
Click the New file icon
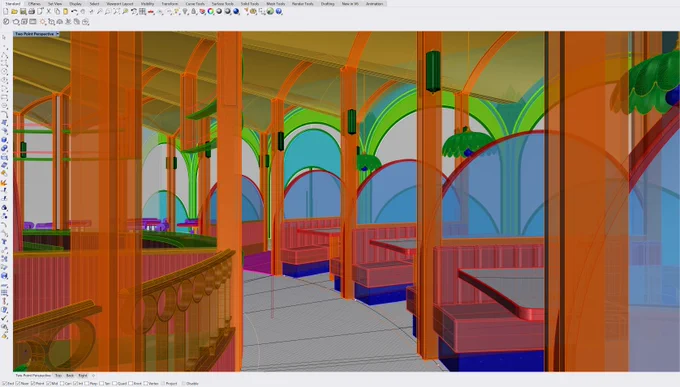tap(6, 11)
